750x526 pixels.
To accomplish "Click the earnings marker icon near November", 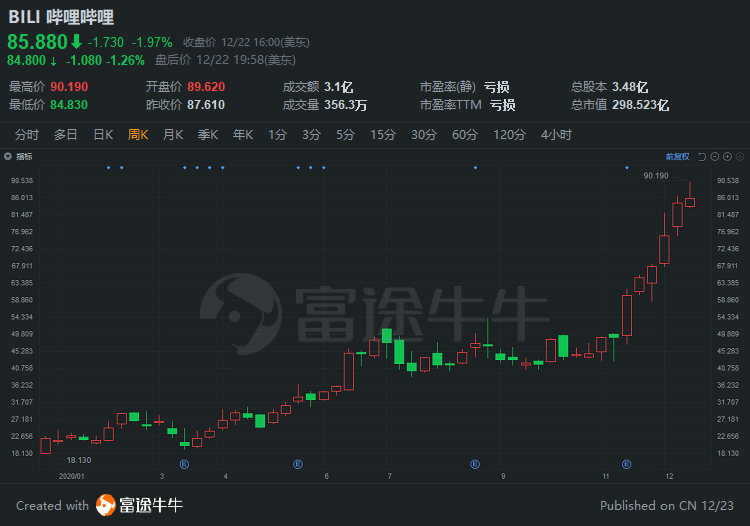I will [x=627, y=463].
